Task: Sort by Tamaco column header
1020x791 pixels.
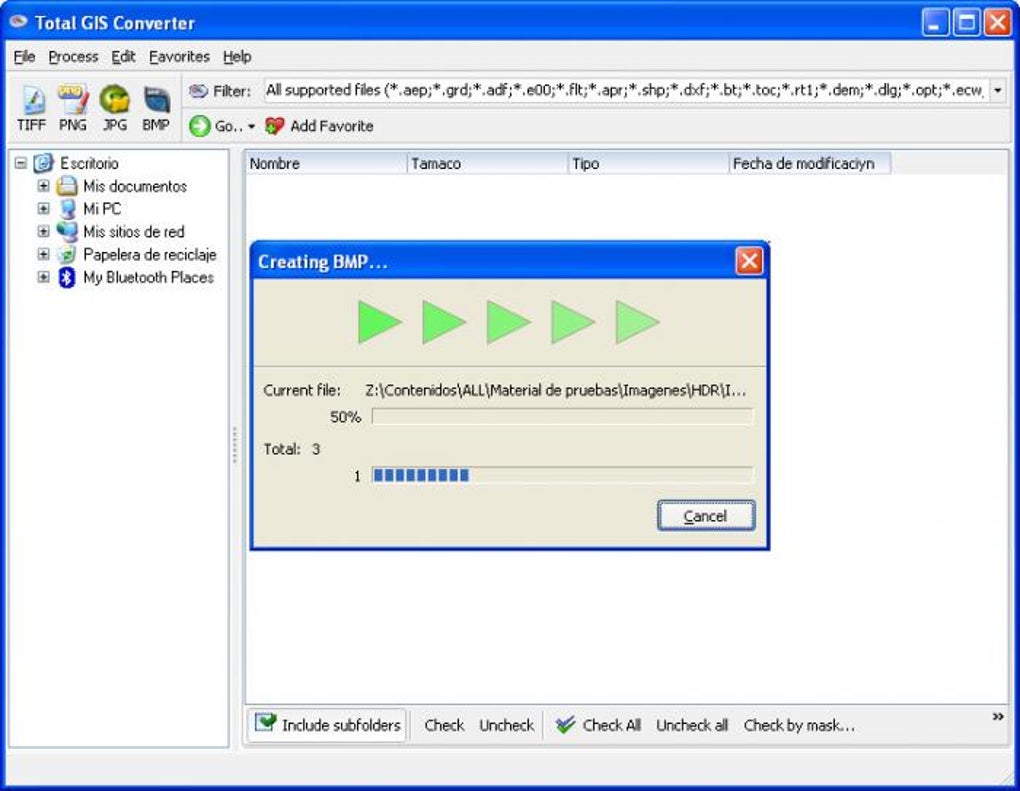Action: coord(487,164)
